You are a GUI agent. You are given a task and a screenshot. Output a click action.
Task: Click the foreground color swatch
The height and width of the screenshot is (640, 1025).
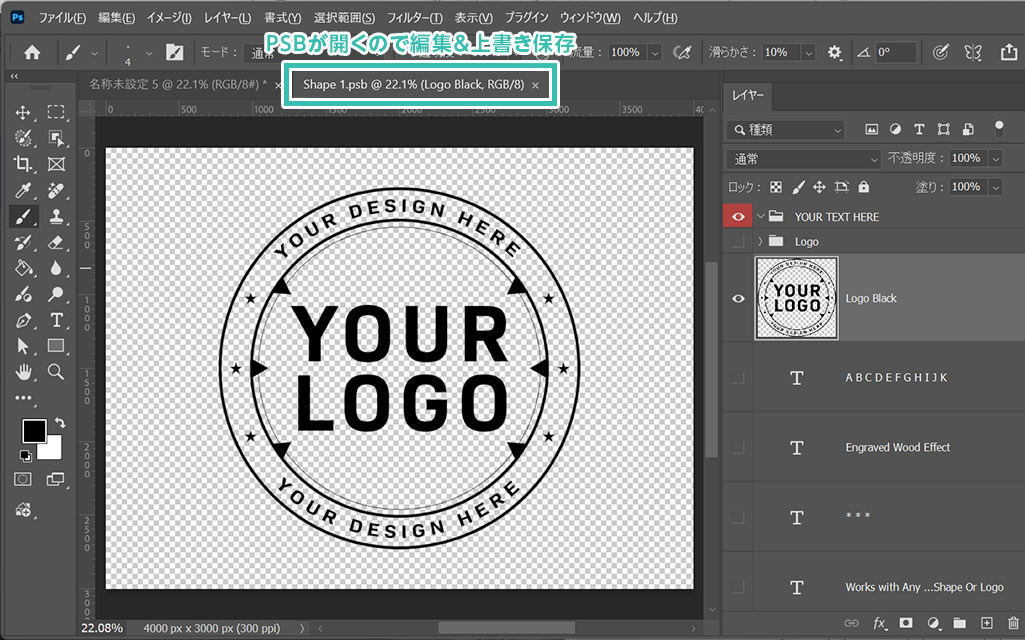(x=33, y=430)
